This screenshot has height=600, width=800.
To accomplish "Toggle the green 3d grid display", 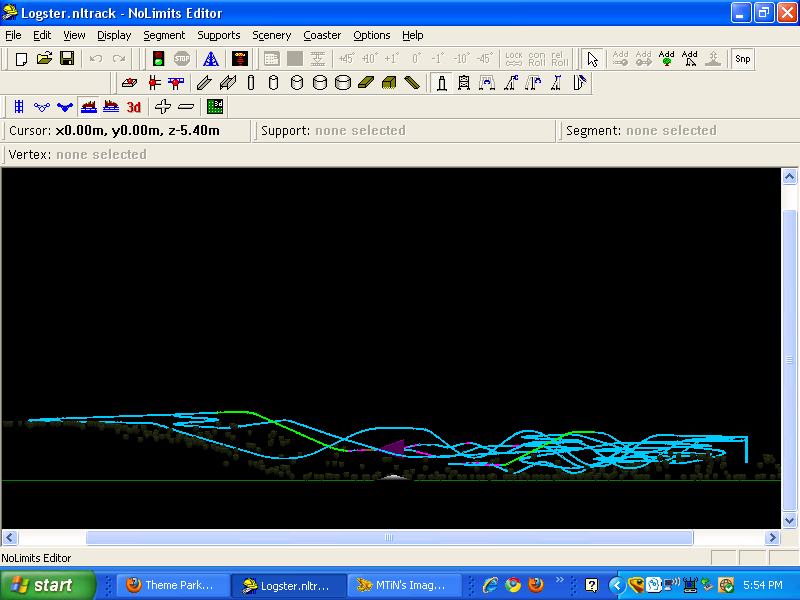I will pos(215,107).
